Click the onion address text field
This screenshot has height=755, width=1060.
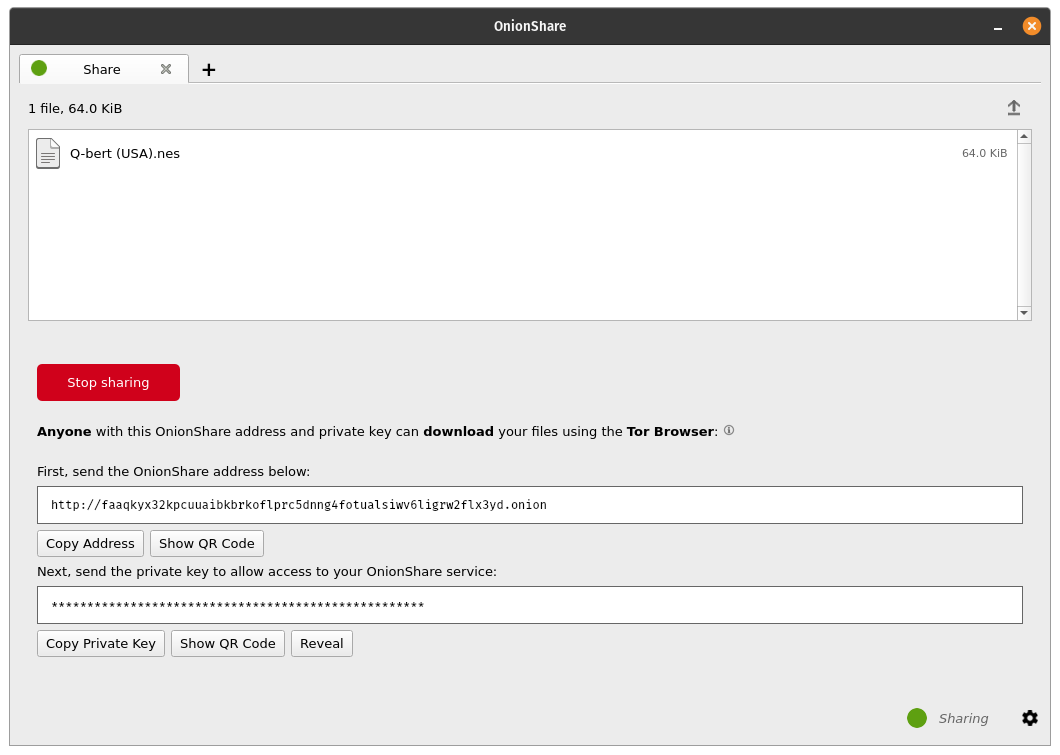(x=529, y=505)
